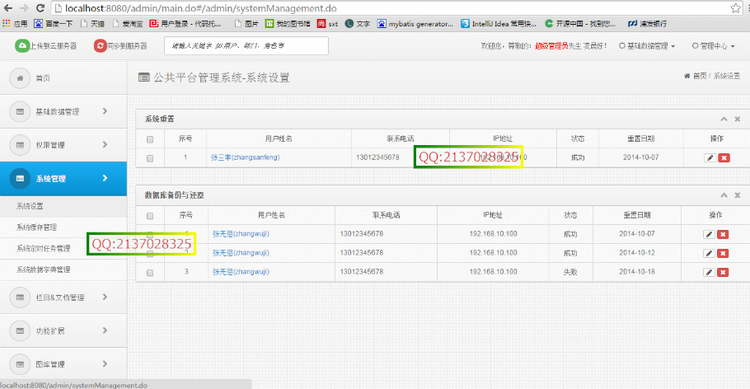The width and height of the screenshot is (750, 389).
Task: Reload the page with the refresh icon
Action: coord(40,8)
